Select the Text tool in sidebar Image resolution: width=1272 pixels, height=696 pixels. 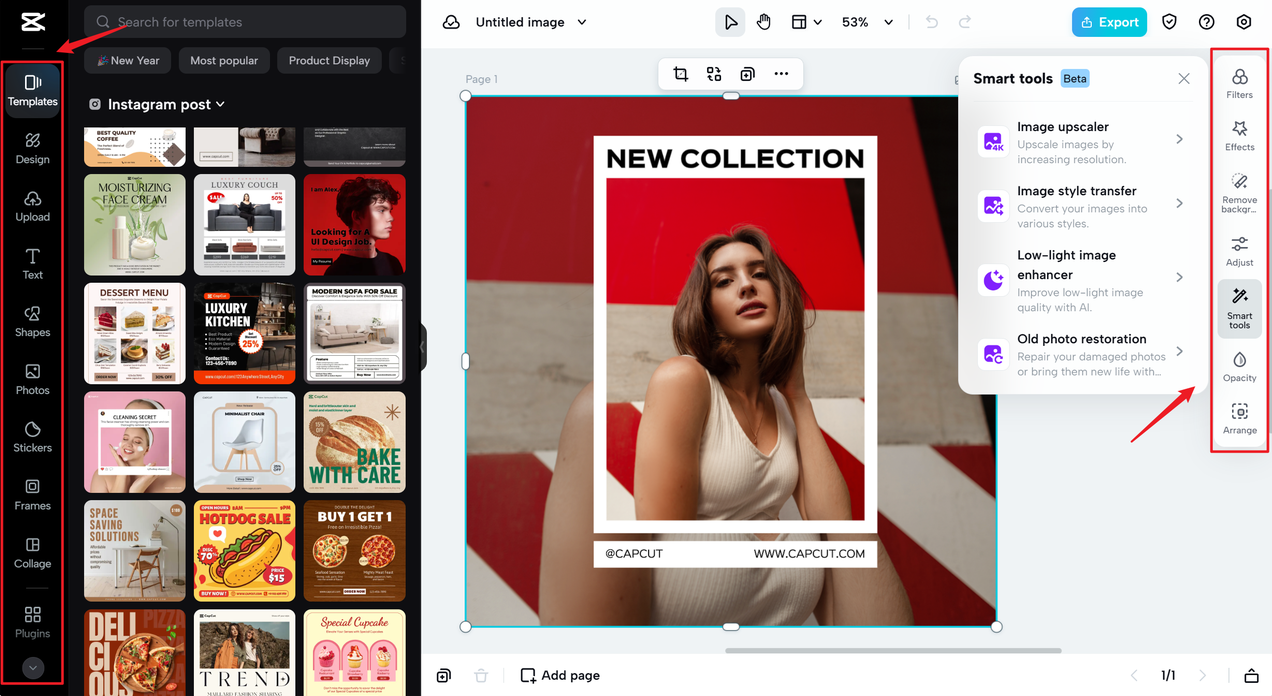pyautogui.click(x=32, y=264)
